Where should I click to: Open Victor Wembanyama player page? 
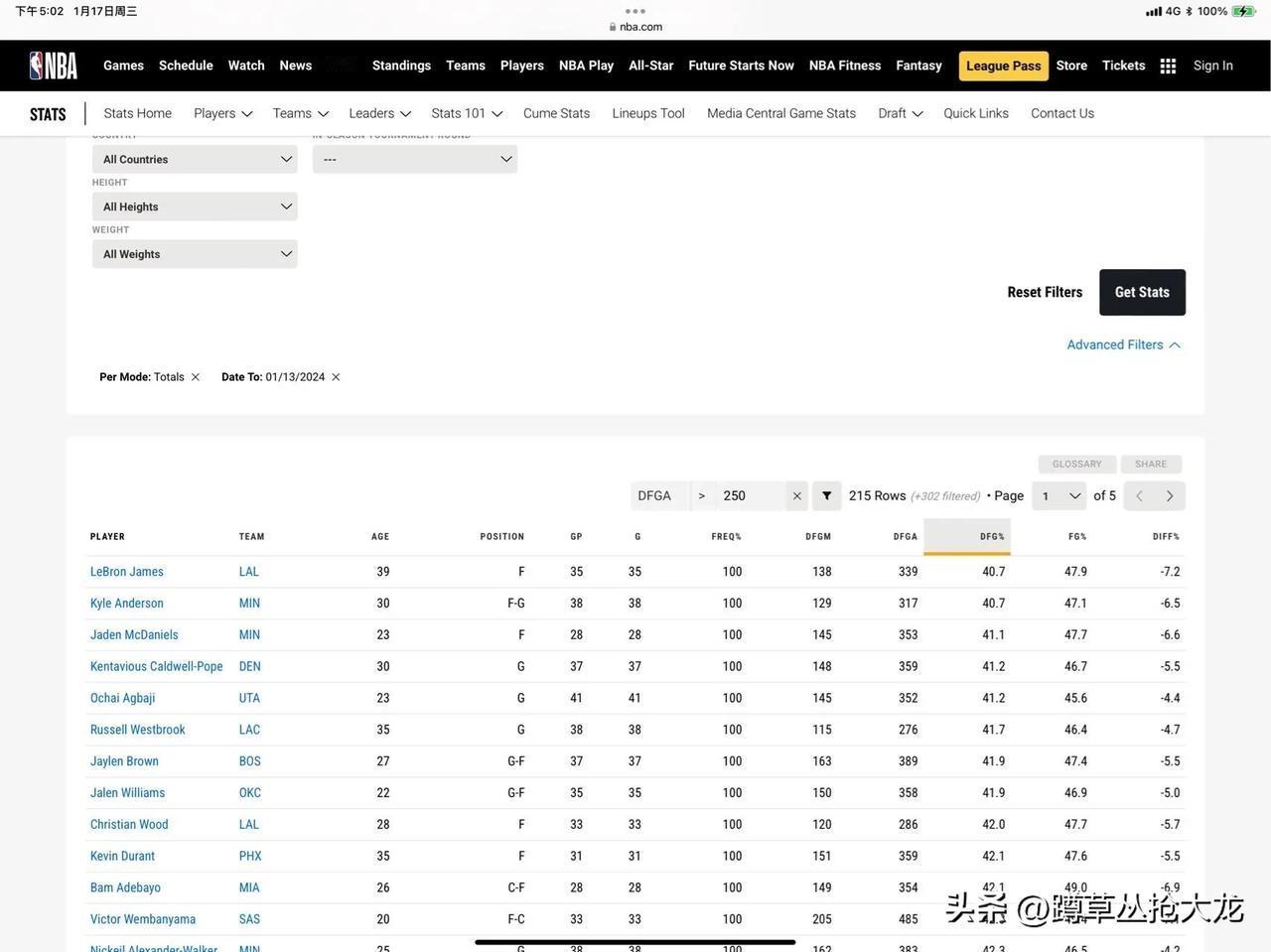click(143, 919)
